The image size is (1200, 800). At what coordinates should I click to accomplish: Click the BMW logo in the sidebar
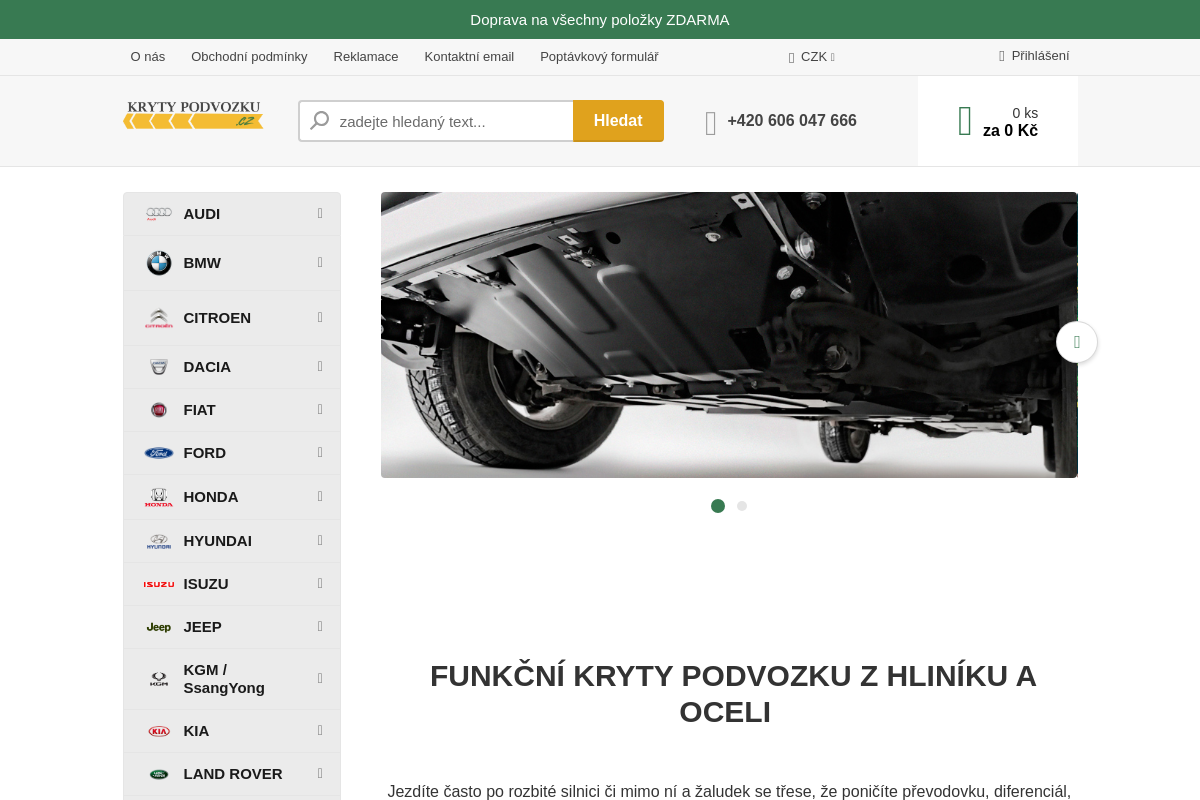pyautogui.click(x=159, y=263)
